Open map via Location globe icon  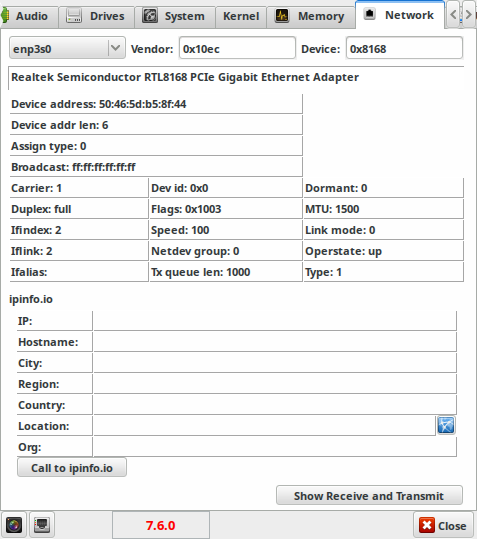coord(446,426)
